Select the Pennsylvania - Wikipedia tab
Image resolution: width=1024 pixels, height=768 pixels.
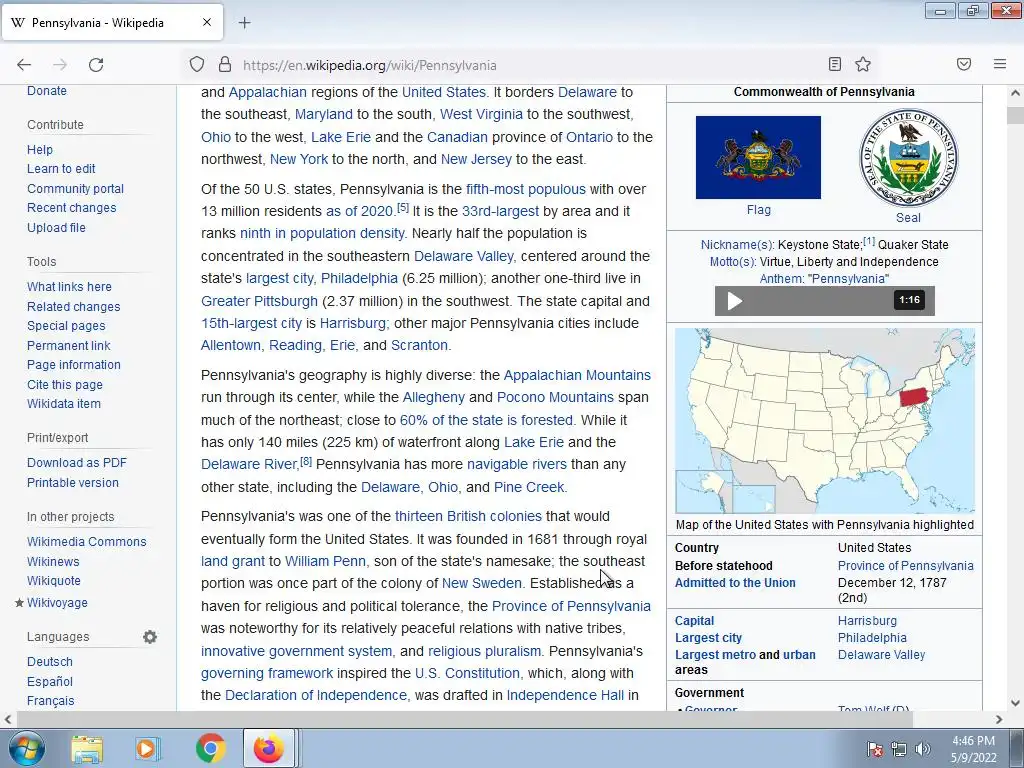coord(112,22)
